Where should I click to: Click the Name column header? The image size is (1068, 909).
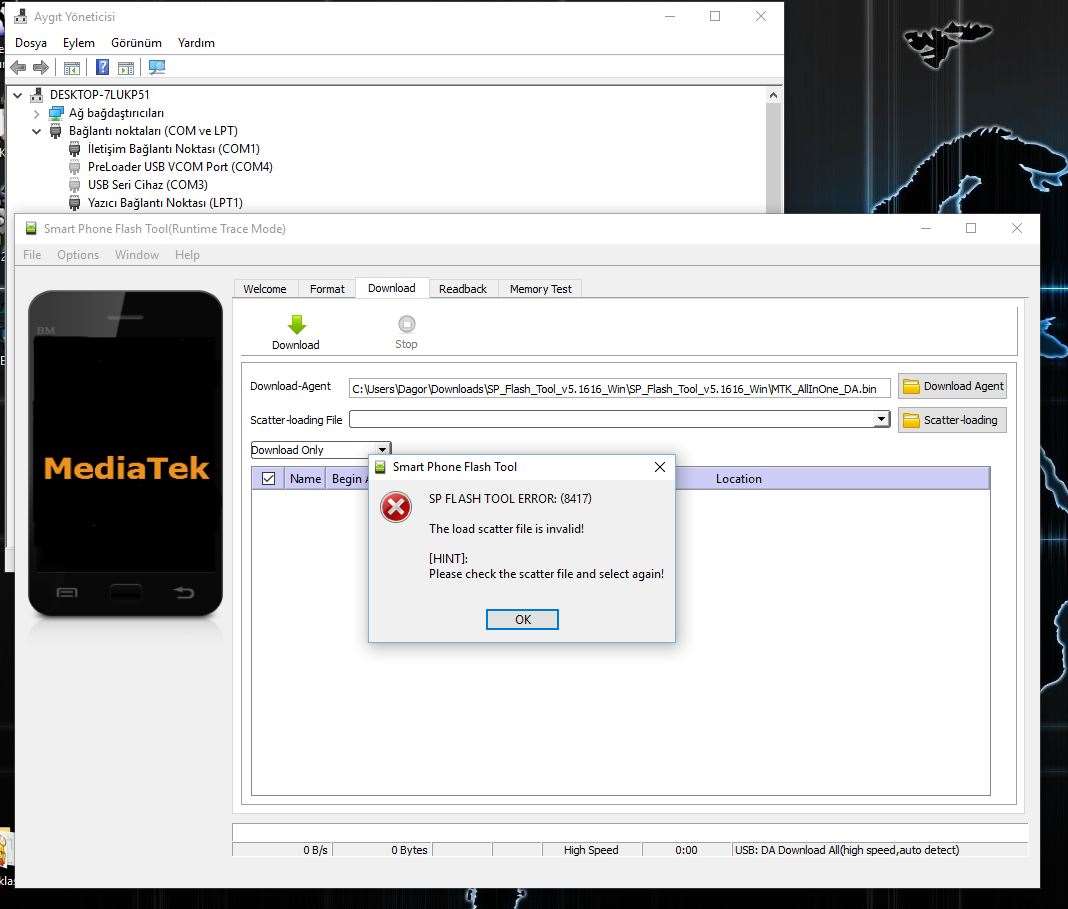point(304,479)
